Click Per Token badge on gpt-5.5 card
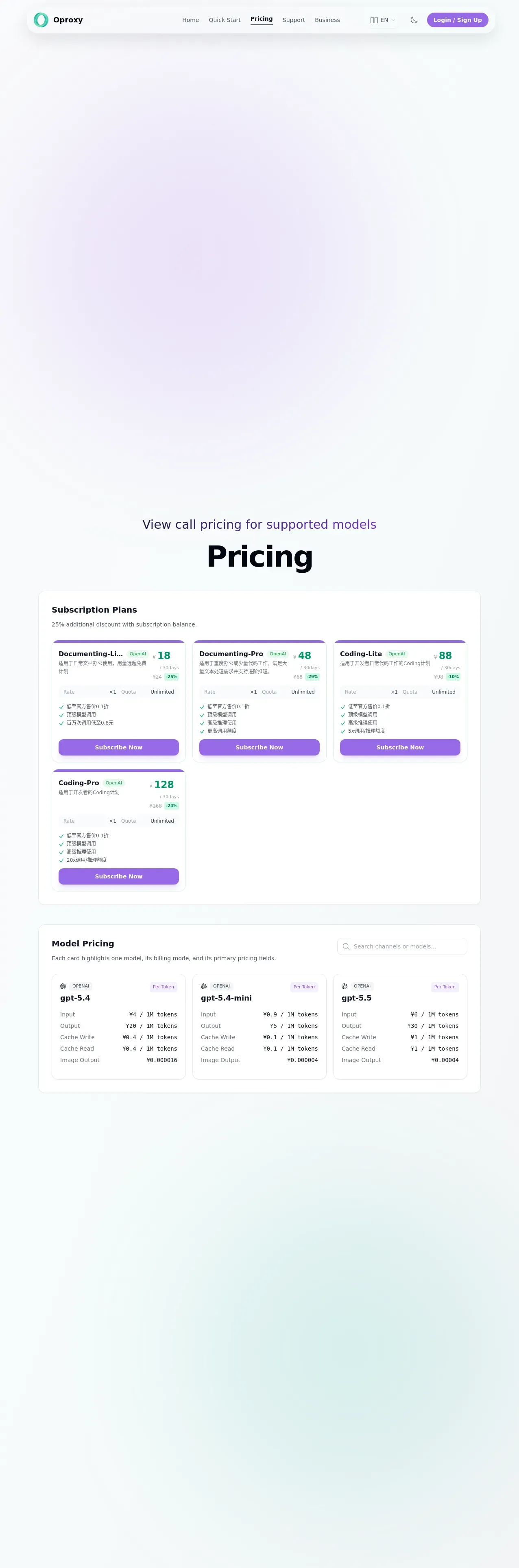The width and height of the screenshot is (519, 1568). [x=445, y=987]
